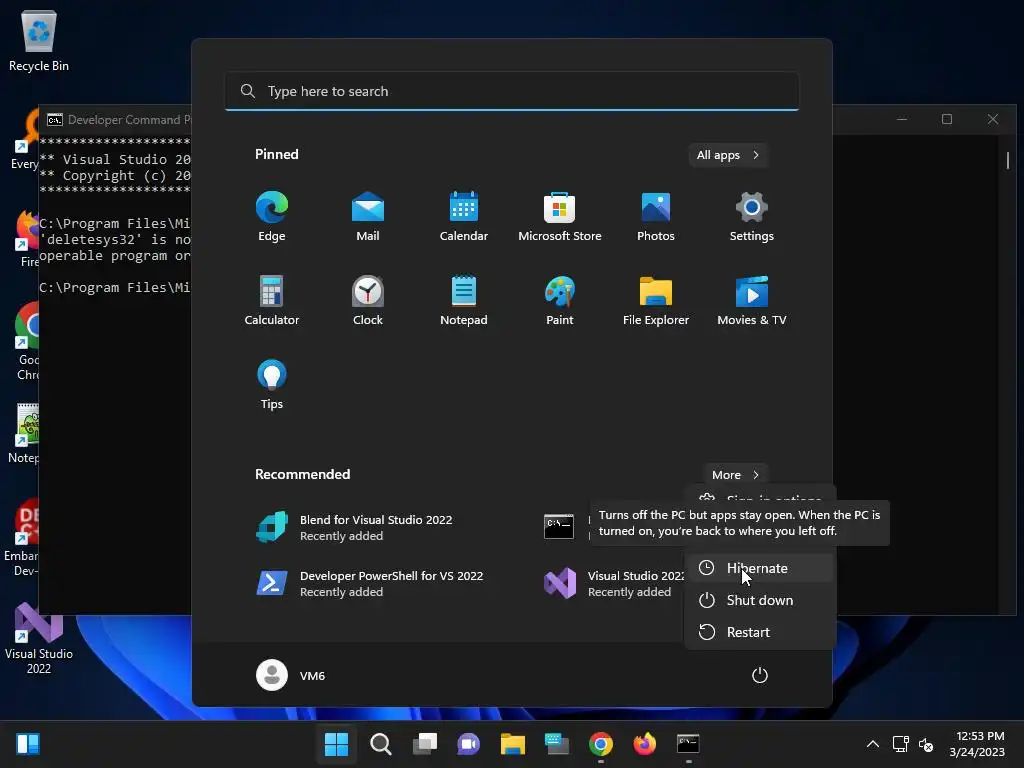Click the taskbar app icon left of Chrome

click(557, 744)
